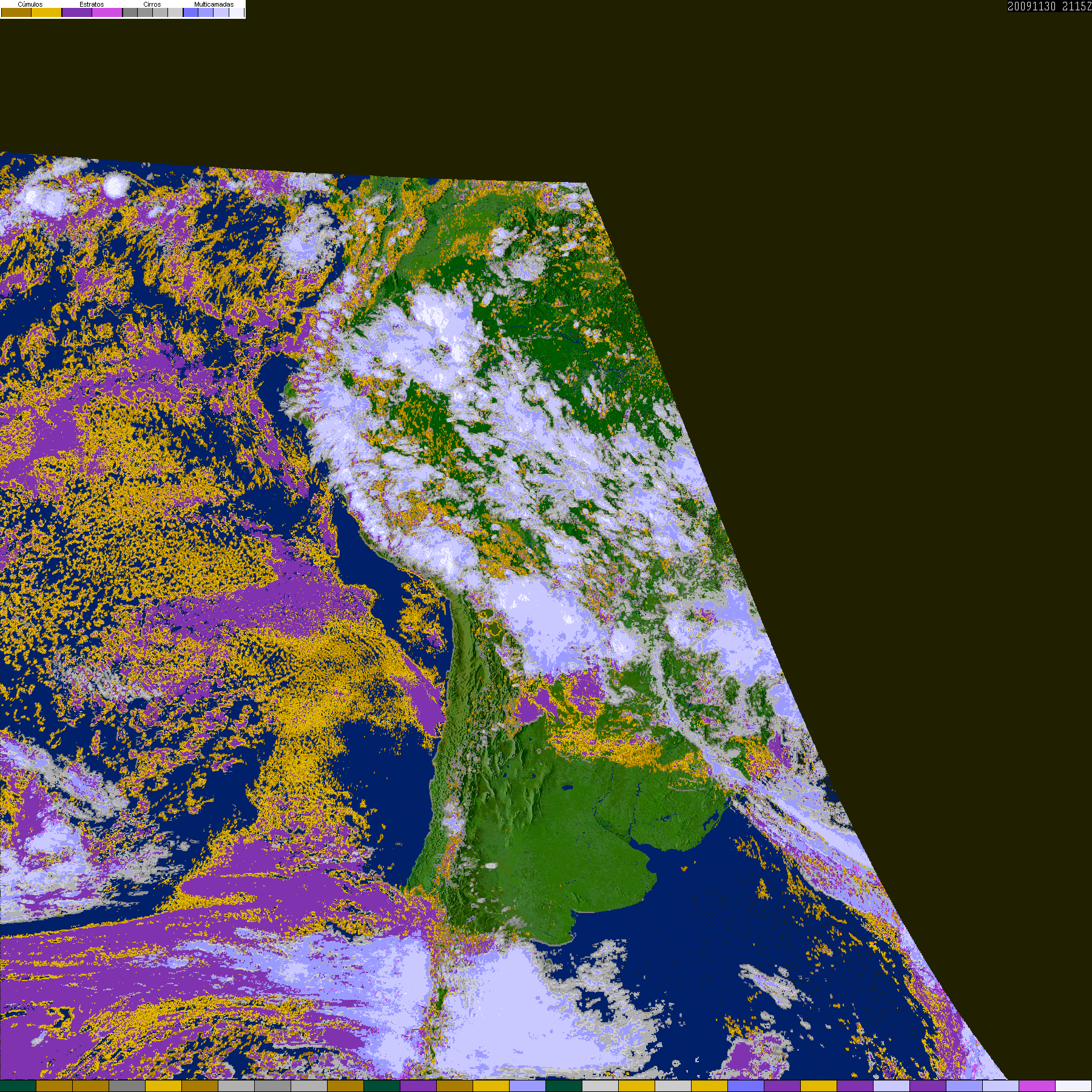The height and width of the screenshot is (1092, 1092).
Task: Click the bright round cloud top-left of image
Action: (x=115, y=185)
